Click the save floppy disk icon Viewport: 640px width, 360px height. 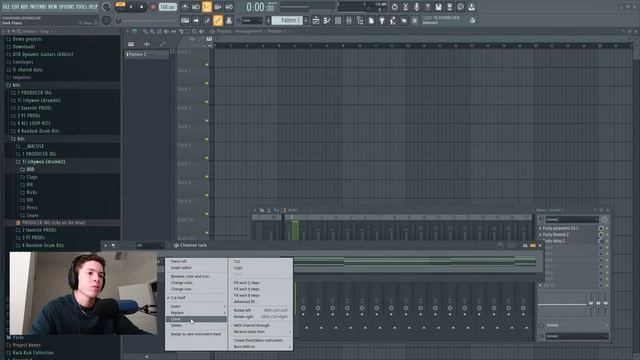click(438, 7)
